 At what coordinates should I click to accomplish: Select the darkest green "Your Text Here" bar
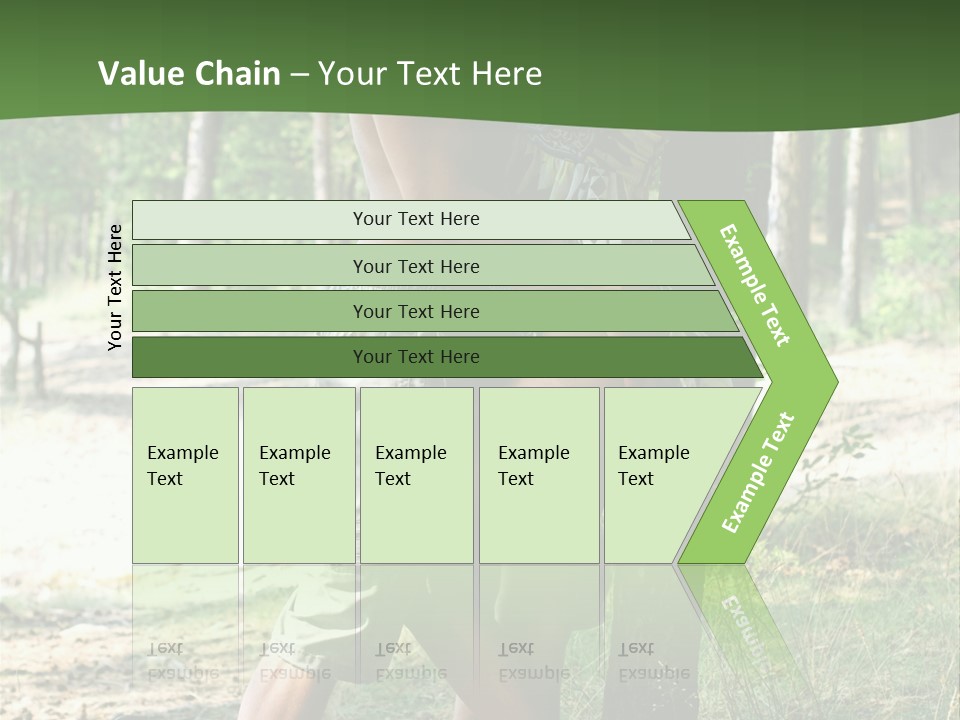(x=416, y=357)
